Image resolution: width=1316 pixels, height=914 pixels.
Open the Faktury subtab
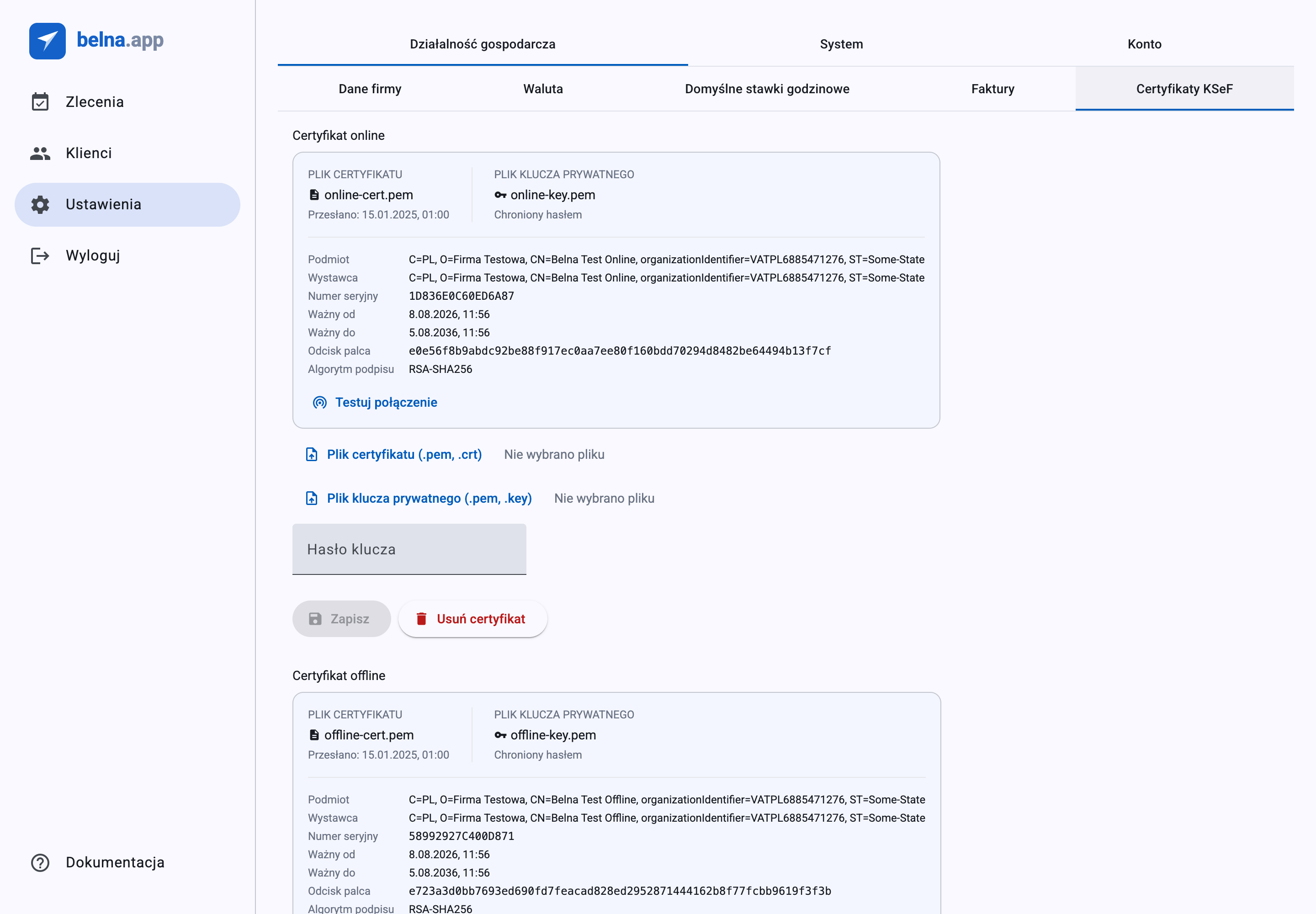click(992, 89)
